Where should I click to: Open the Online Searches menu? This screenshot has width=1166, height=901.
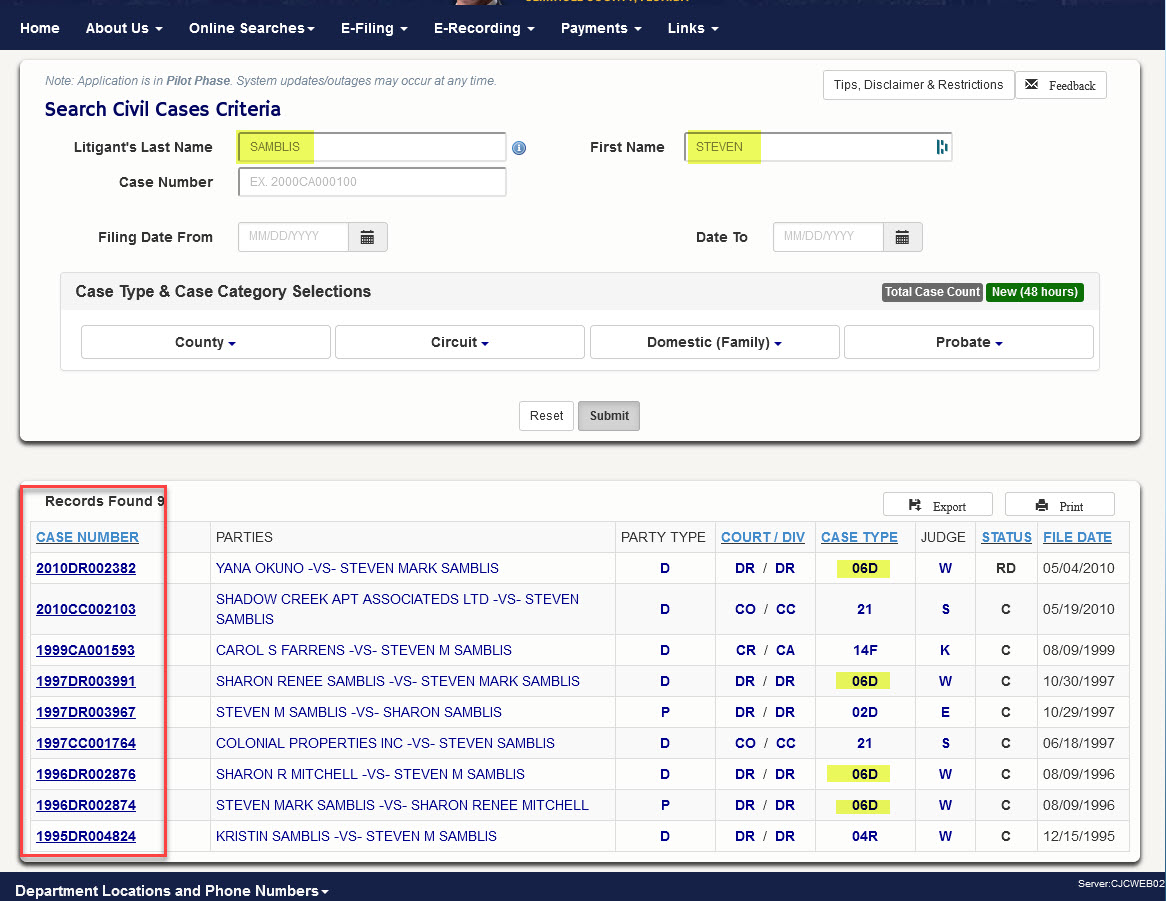(x=251, y=28)
